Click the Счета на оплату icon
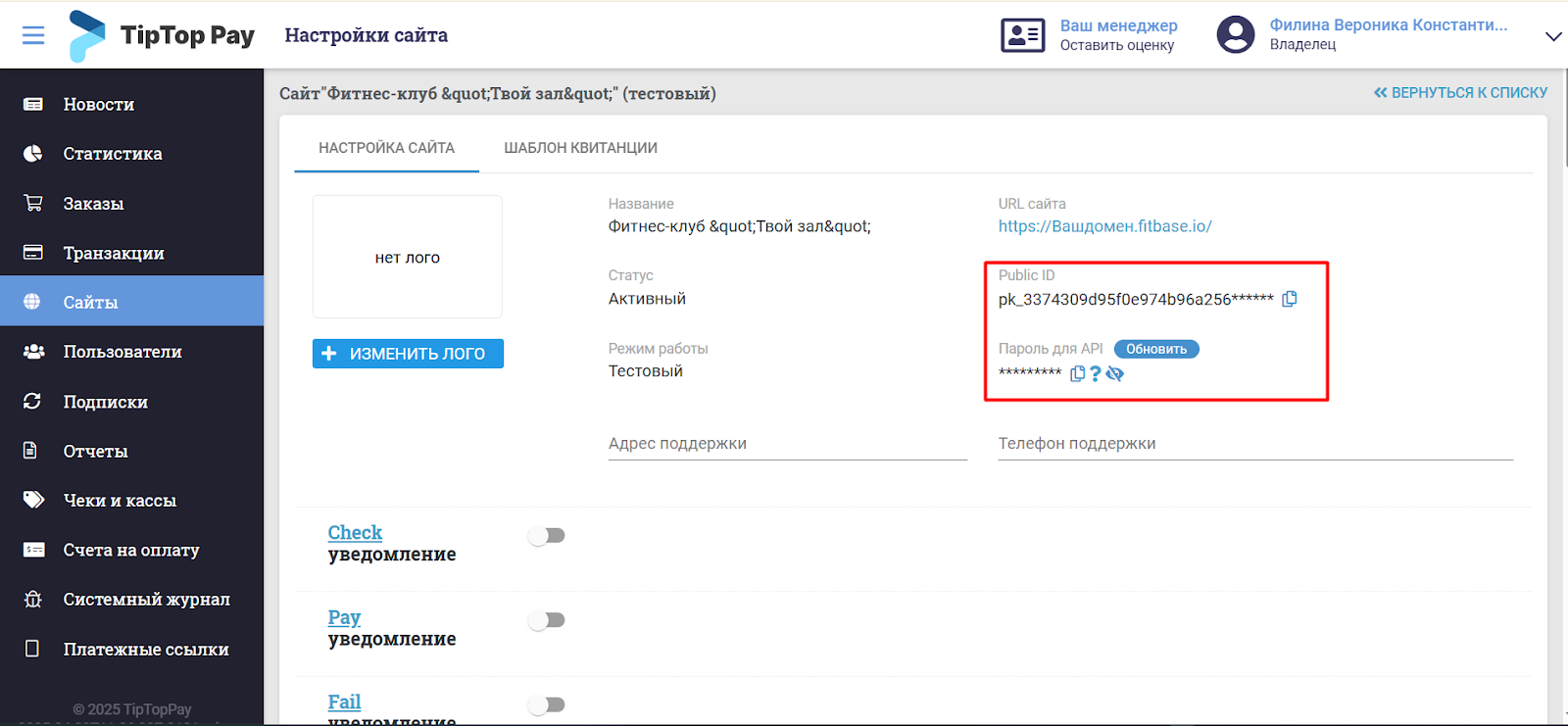The width and height of the screenshot is (1568, 726). tap(33, 550)
